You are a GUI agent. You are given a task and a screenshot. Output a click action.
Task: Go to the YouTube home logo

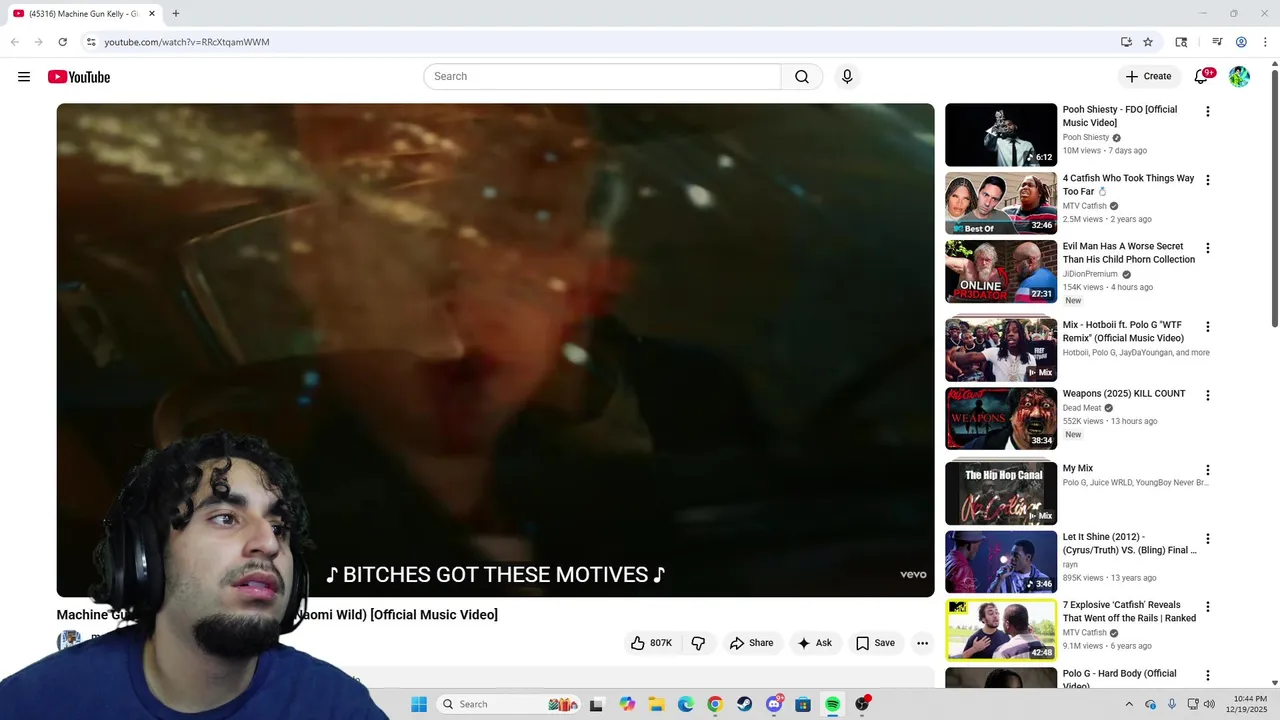[79, 77]
